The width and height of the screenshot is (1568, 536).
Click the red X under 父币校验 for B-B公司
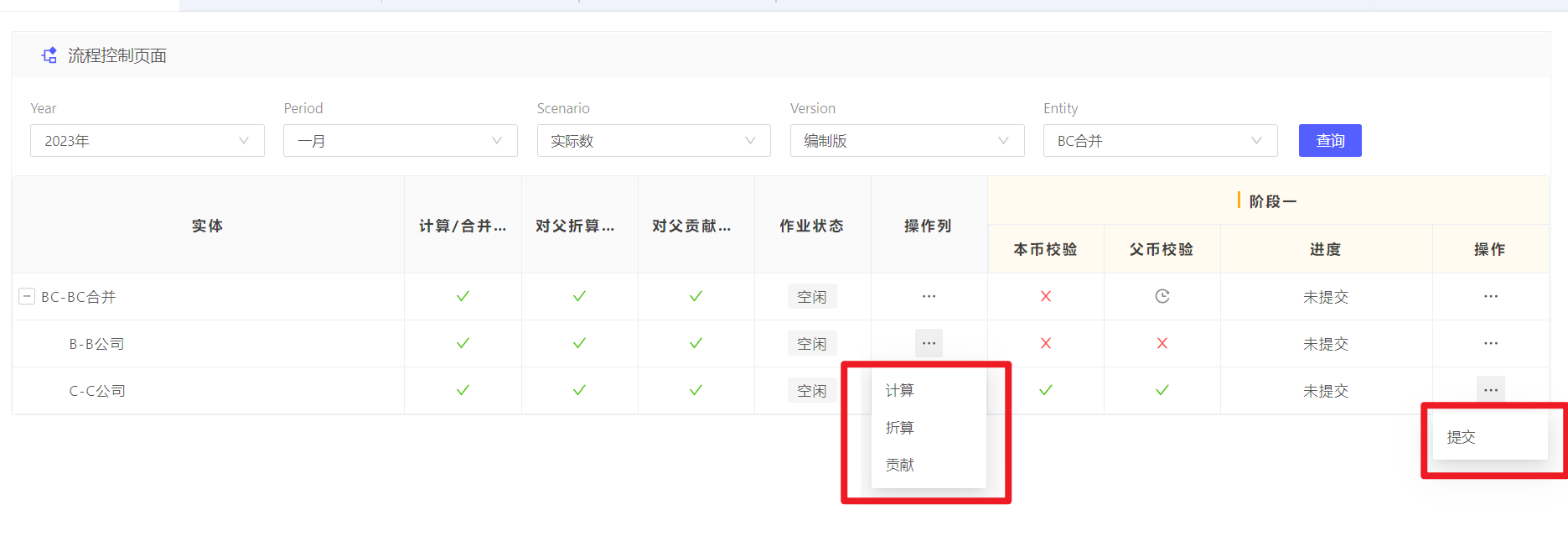(x=1162, y=343)
